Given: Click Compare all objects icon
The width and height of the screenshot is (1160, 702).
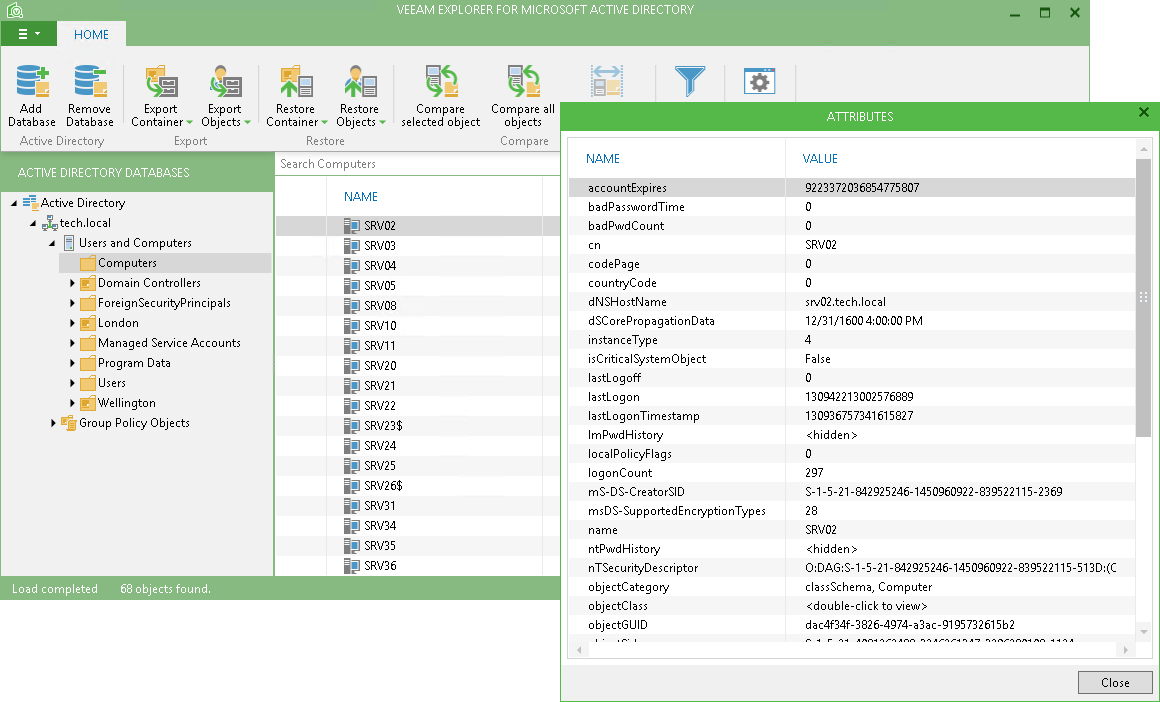Looking at the screenshot, I should [523, 81].
